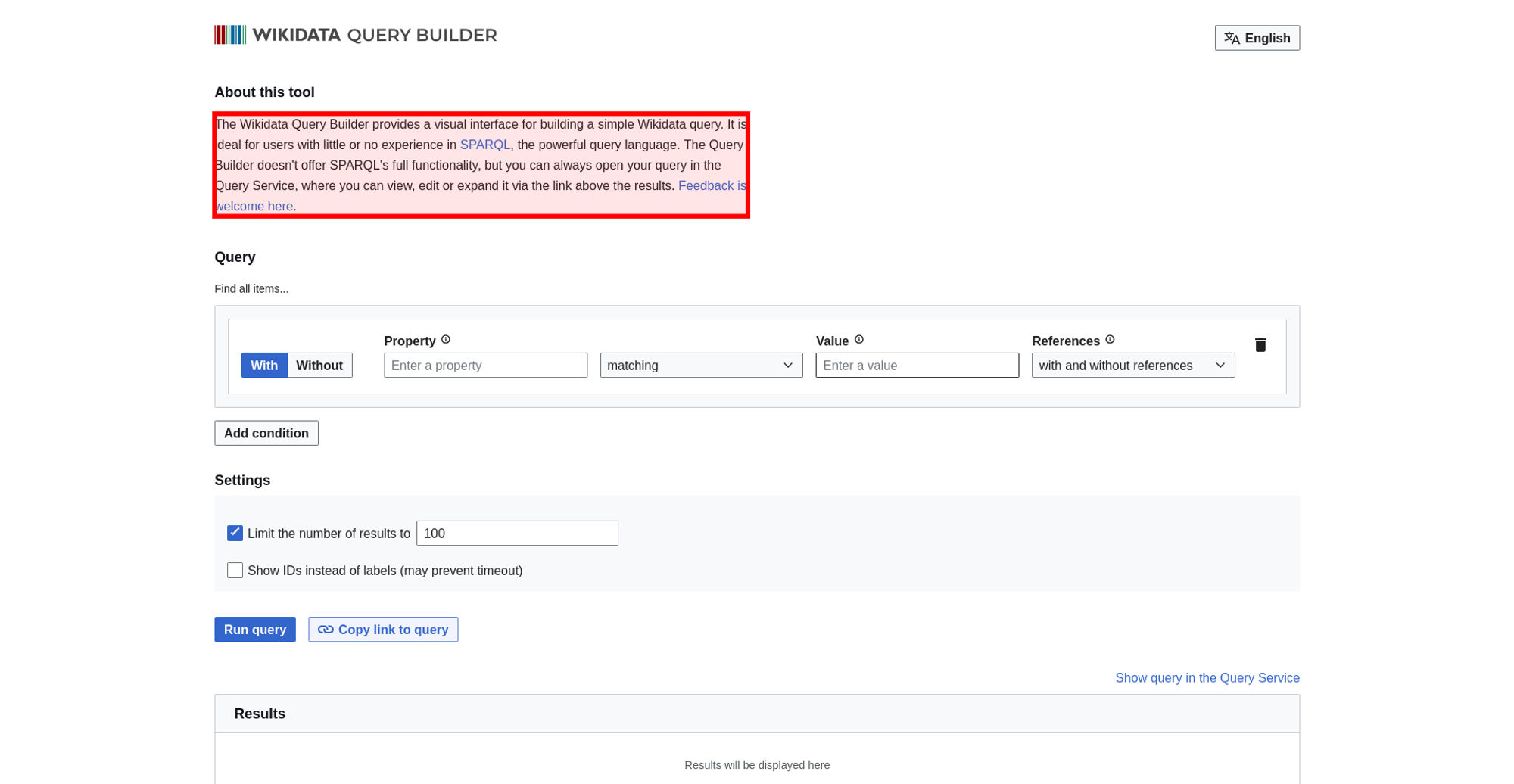The image size is (1514, 784).
Task: Open Show query in the Query Service
Action: (x=1207, y=678)
